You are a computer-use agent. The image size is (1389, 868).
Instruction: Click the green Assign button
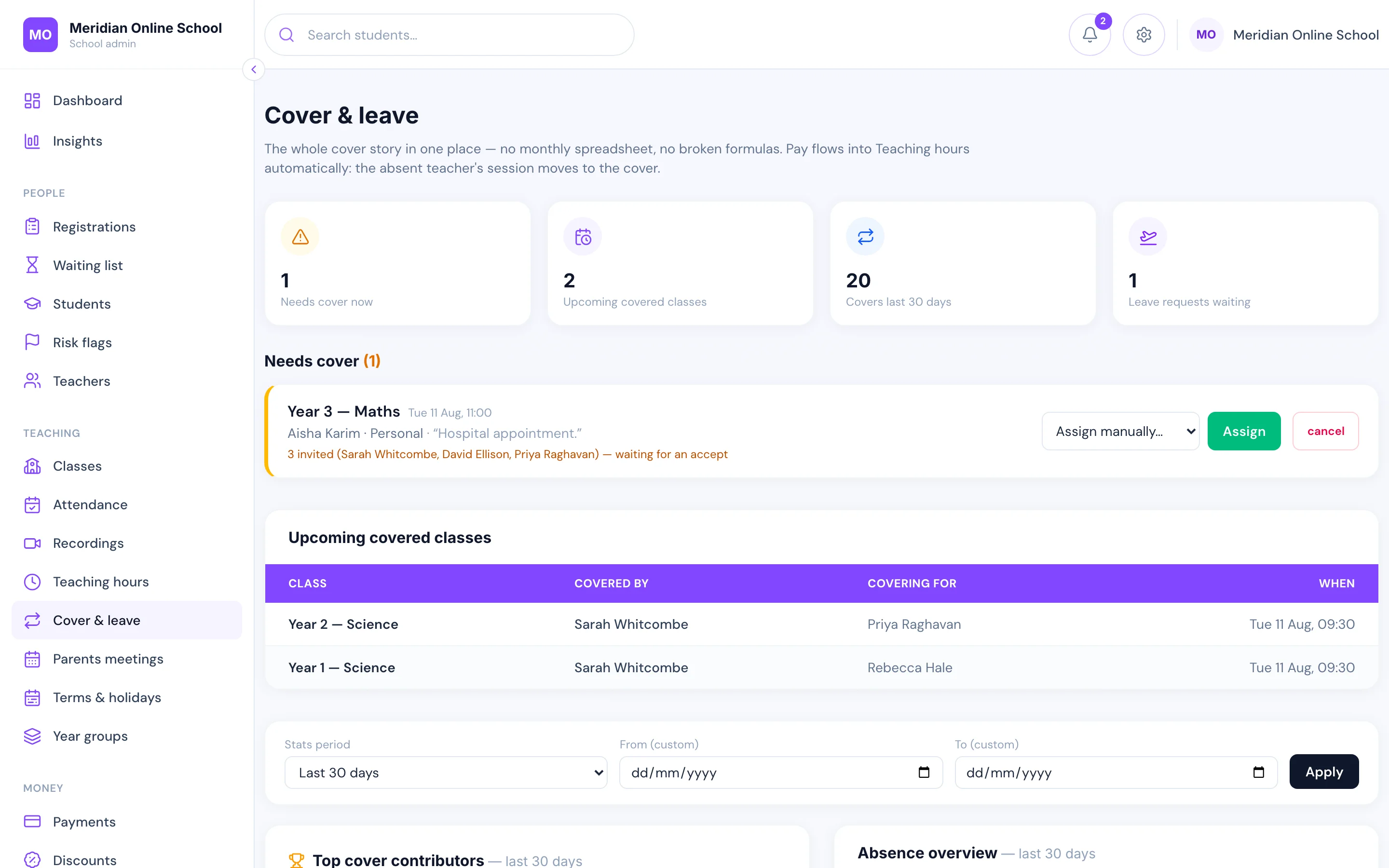[x=1244, y=431]
